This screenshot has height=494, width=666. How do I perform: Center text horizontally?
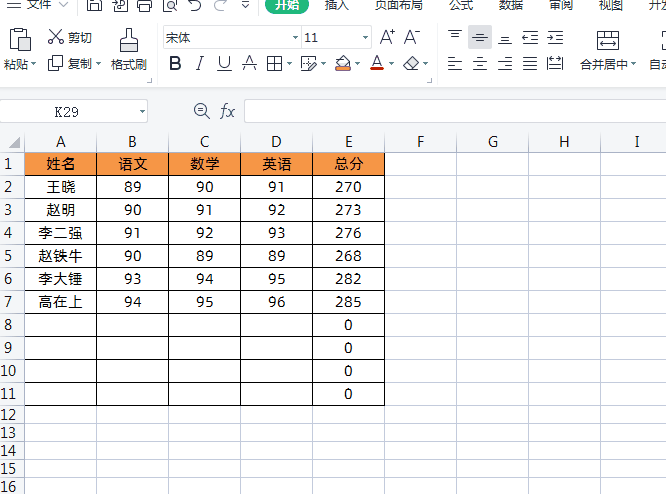[x=480, y=64]
